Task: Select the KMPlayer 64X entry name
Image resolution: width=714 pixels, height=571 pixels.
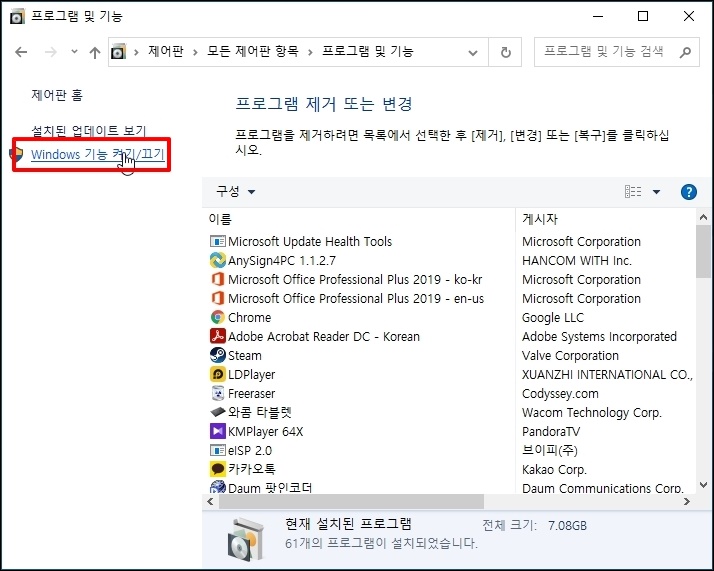Action: pos(265,432)
